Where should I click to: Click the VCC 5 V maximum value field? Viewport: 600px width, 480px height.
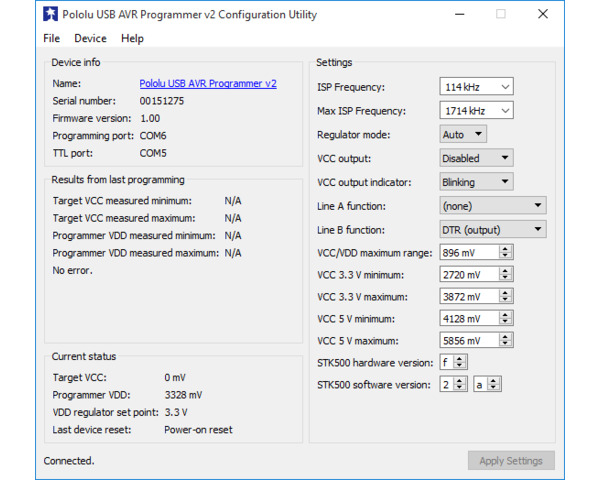pos(470,340)
